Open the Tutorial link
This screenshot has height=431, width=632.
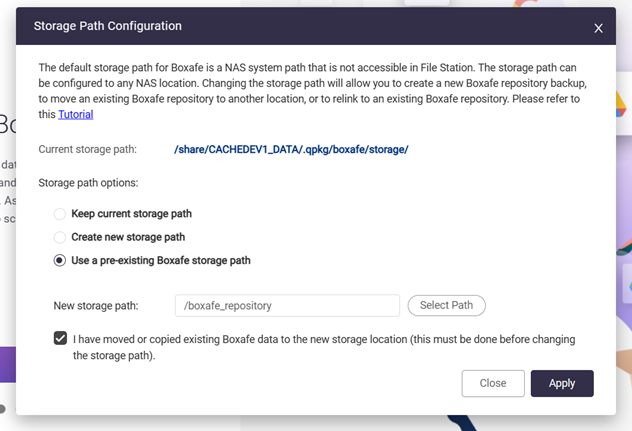click(75, 114)
